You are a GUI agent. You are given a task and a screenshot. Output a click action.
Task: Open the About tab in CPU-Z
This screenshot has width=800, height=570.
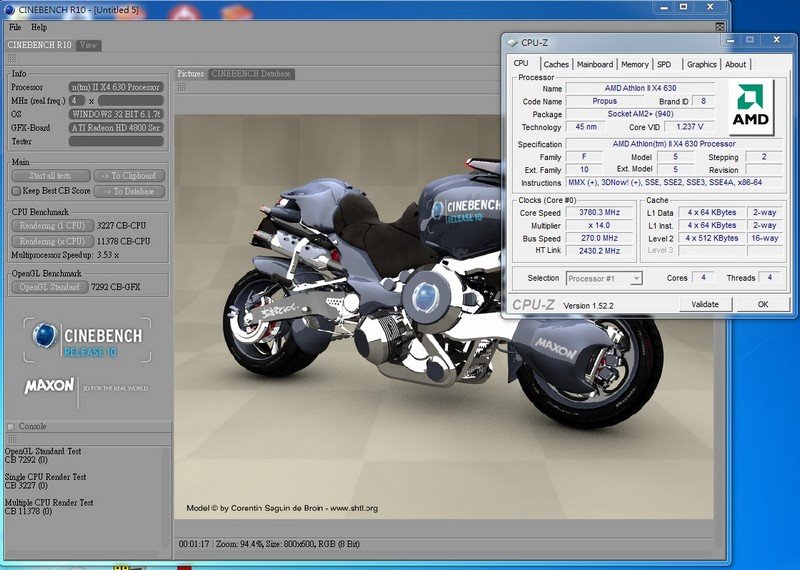tap(735, 64)
